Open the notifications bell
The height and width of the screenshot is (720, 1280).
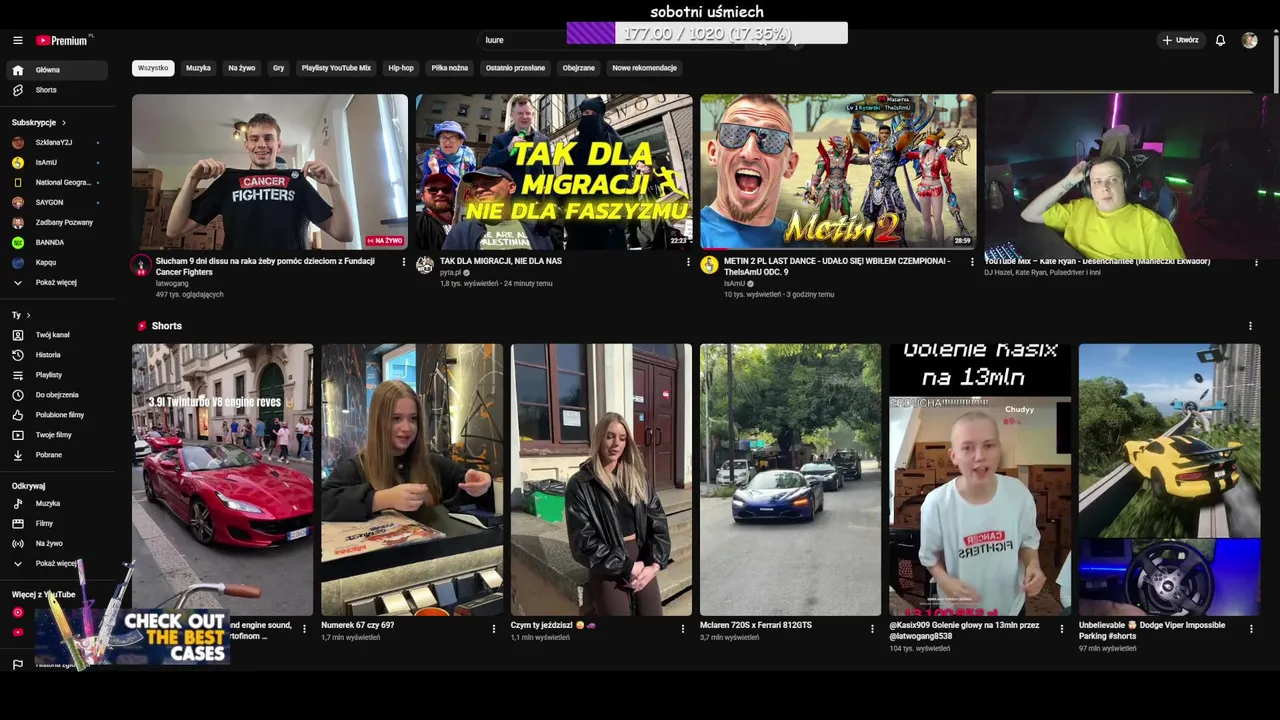coord(1220,40)
